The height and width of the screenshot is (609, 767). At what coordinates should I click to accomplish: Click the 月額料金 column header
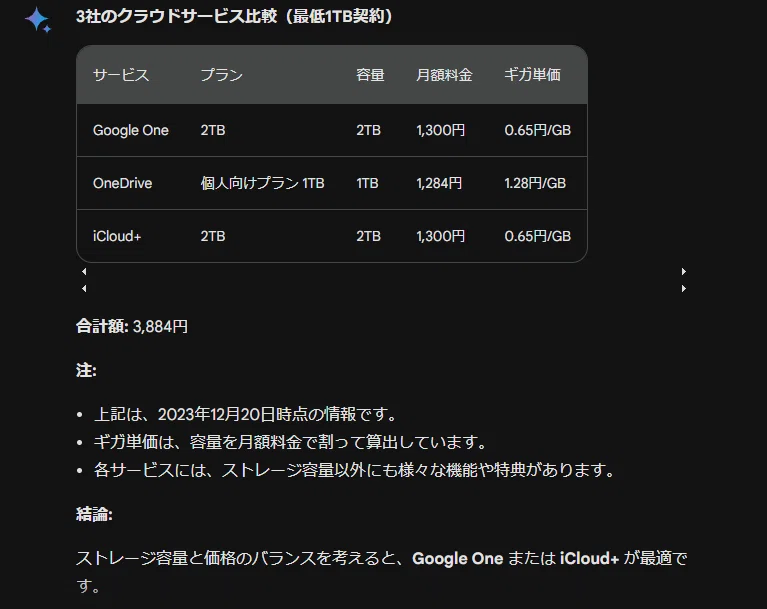coord(444,75)
